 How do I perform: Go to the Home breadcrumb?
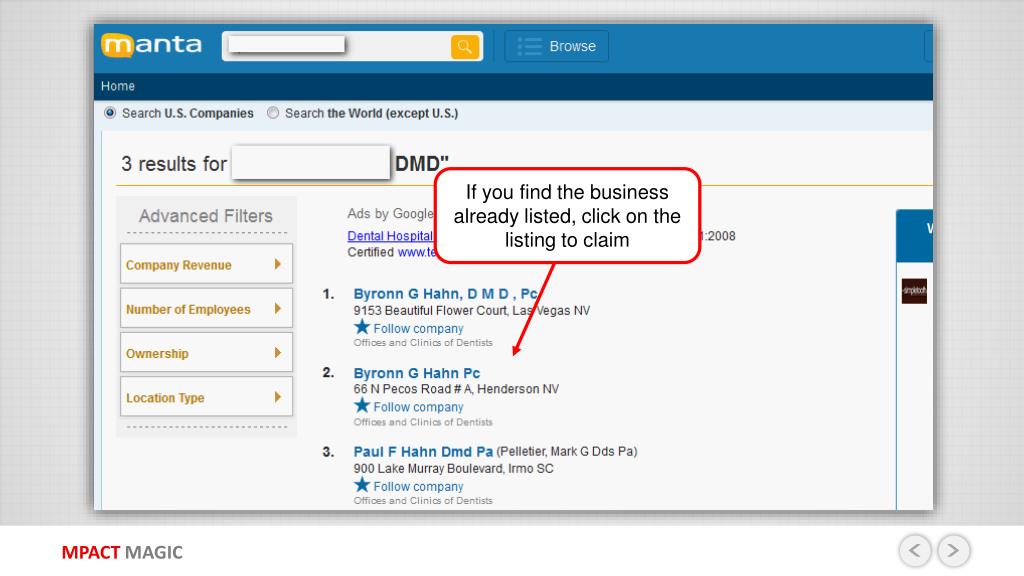click(118, 86)
